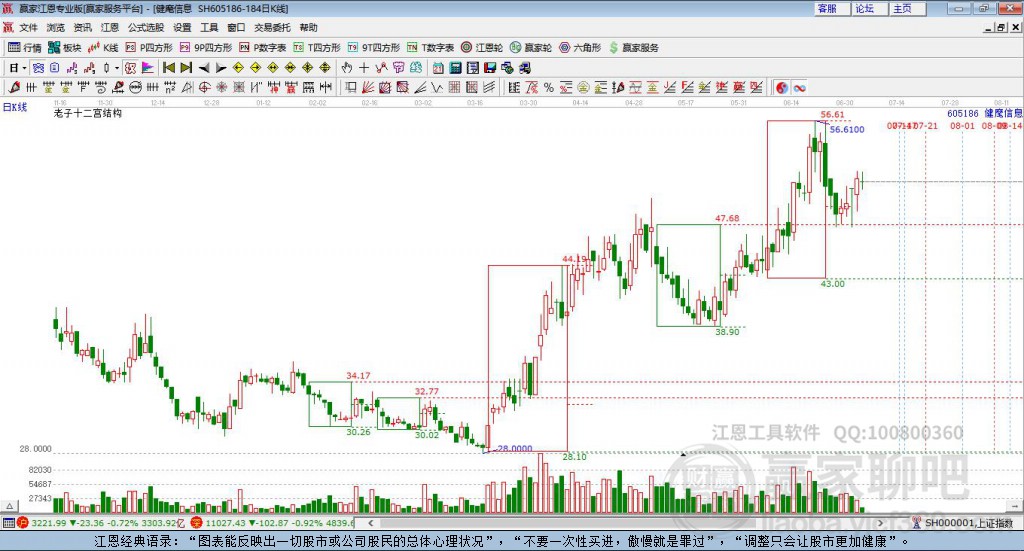
Task: Open the 行情 quotes view
Action: [x=25, y=48]
